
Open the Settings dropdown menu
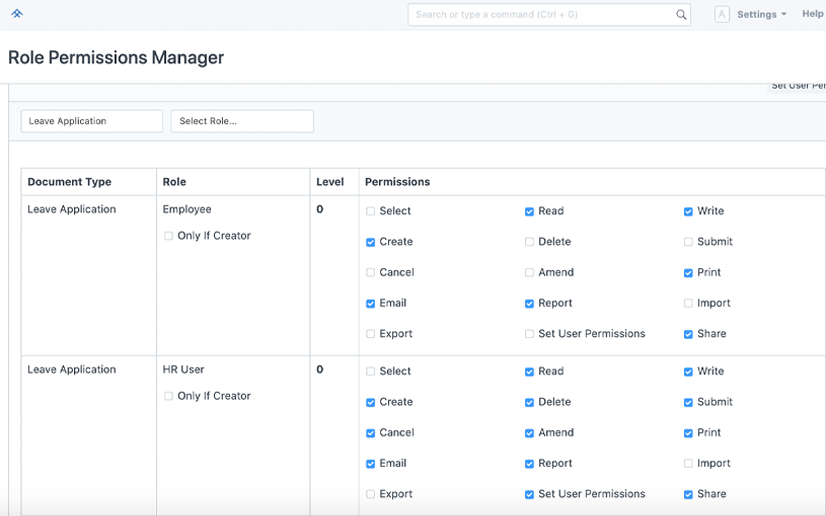[x=761, y=15]
